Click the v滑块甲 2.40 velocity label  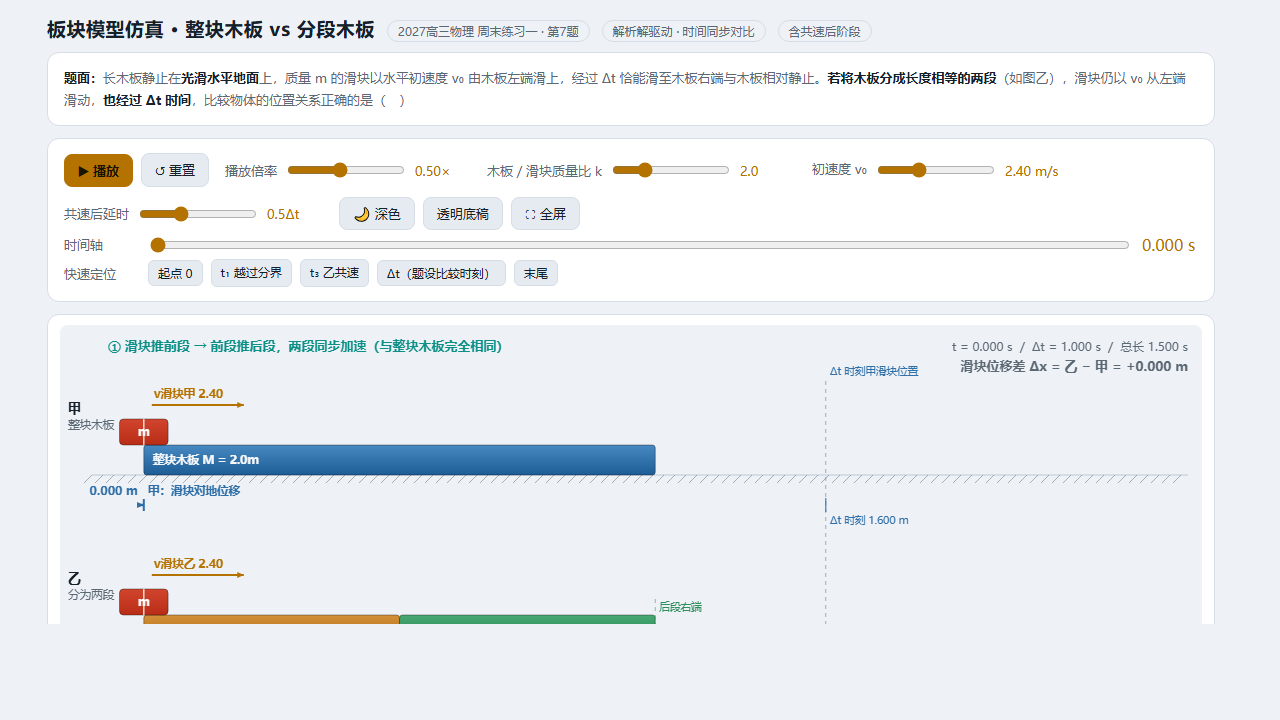[x=188, y=393]
